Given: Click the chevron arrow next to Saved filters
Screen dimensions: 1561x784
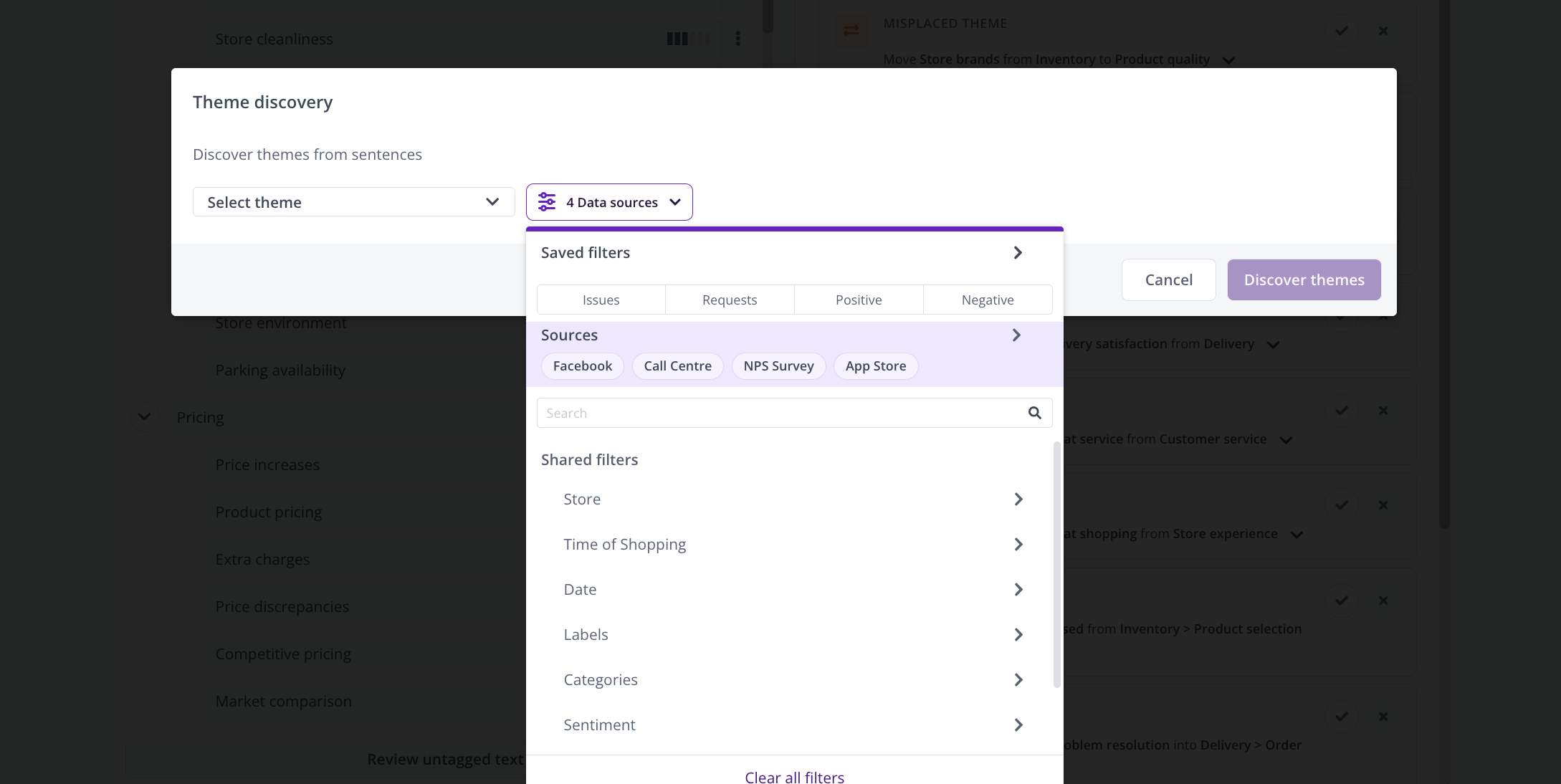Looking at the screenshot, I should [x=1017, y=253].
